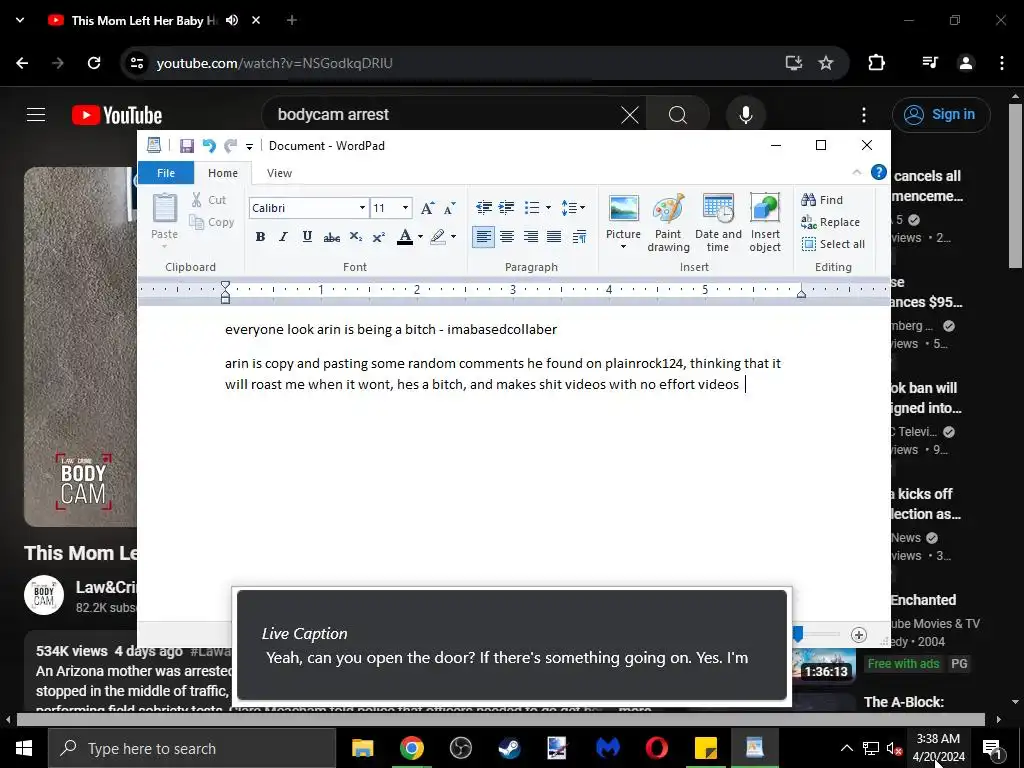Toggle Strikethrough formatting
The image size is (1024, 768).
point(331,236)
